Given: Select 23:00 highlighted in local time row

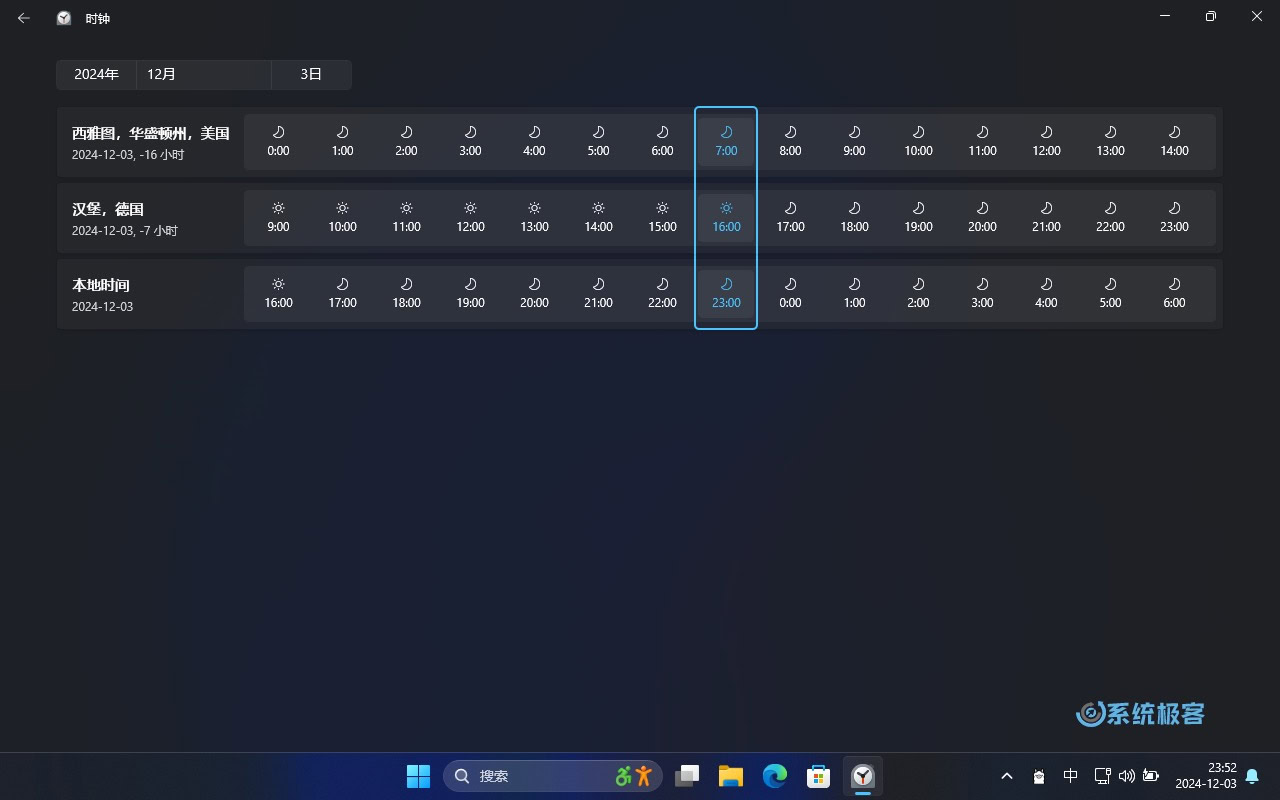Looking at the screenshot, I should click(x=726, y=294).
